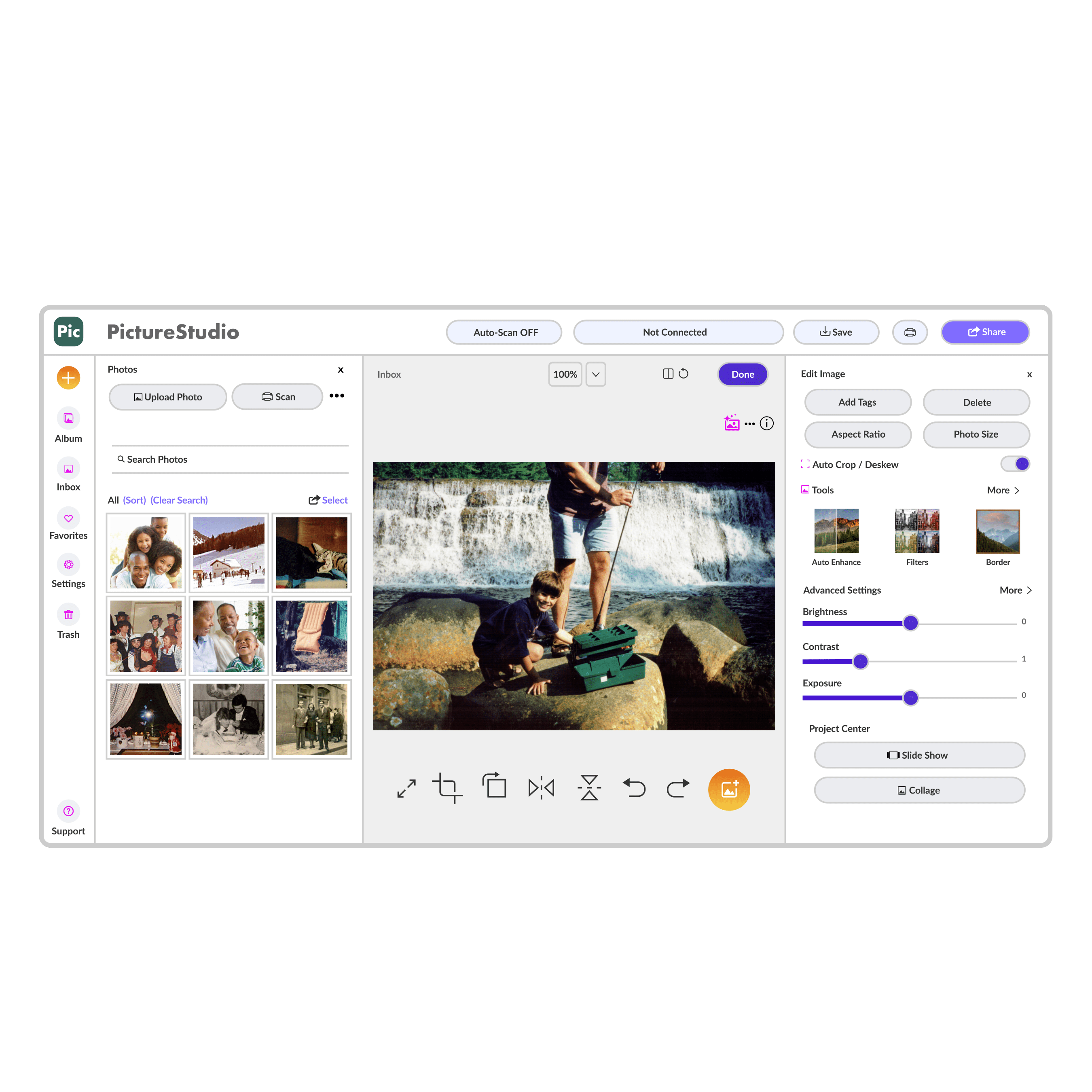The image size is (1092, 1092).
Task: Open the image info icon
Action: click(766, 423)
